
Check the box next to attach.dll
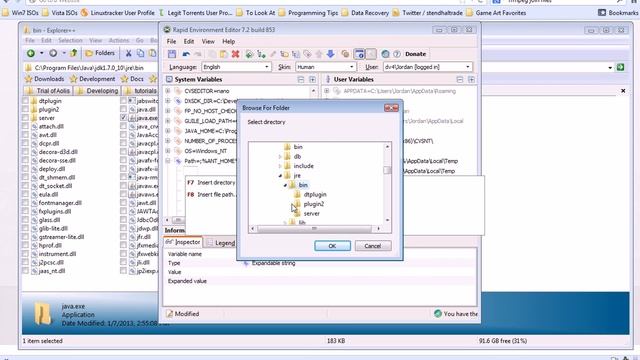click(x=26, y=126)
